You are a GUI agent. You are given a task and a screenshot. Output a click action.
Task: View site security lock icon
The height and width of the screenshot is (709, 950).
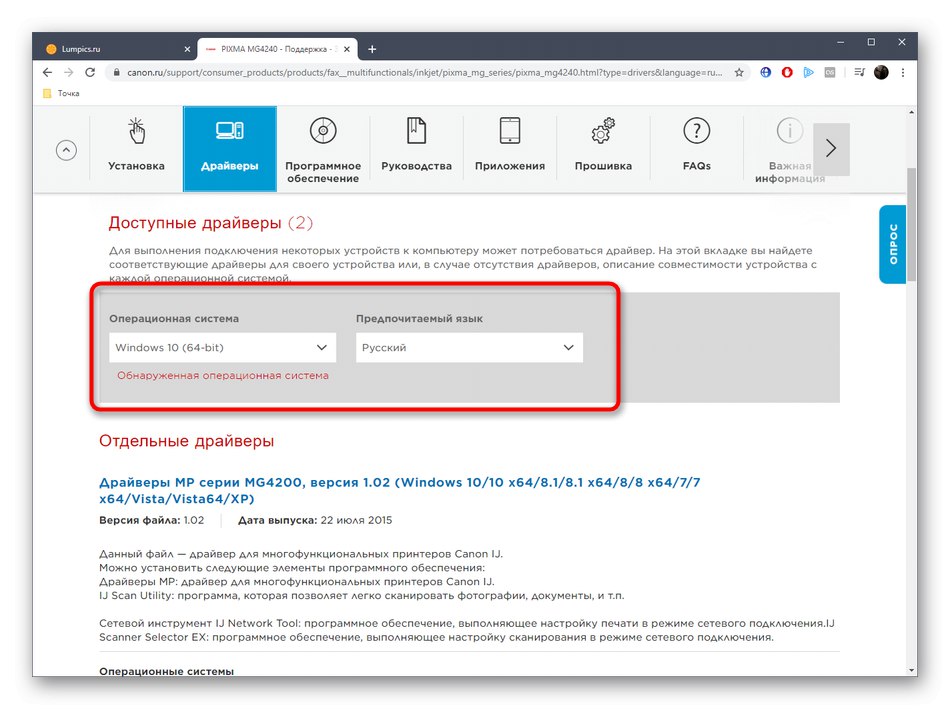[x=116, y=72]
